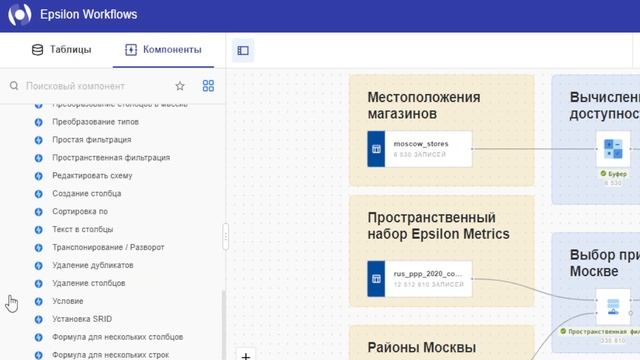The height and width of the screenshot is (360, 640).
Task: Click the icon beside Текст в столбцы
Action: (x=38, y=230)
